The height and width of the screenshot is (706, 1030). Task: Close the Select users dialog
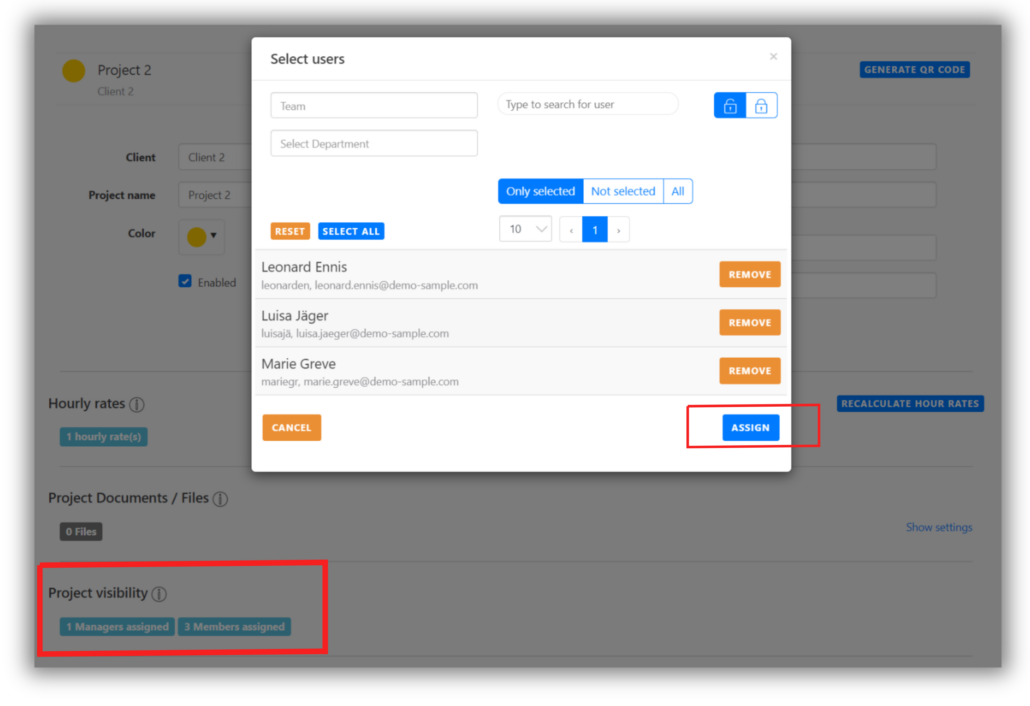pyautogui.click(x=773, y=57)
